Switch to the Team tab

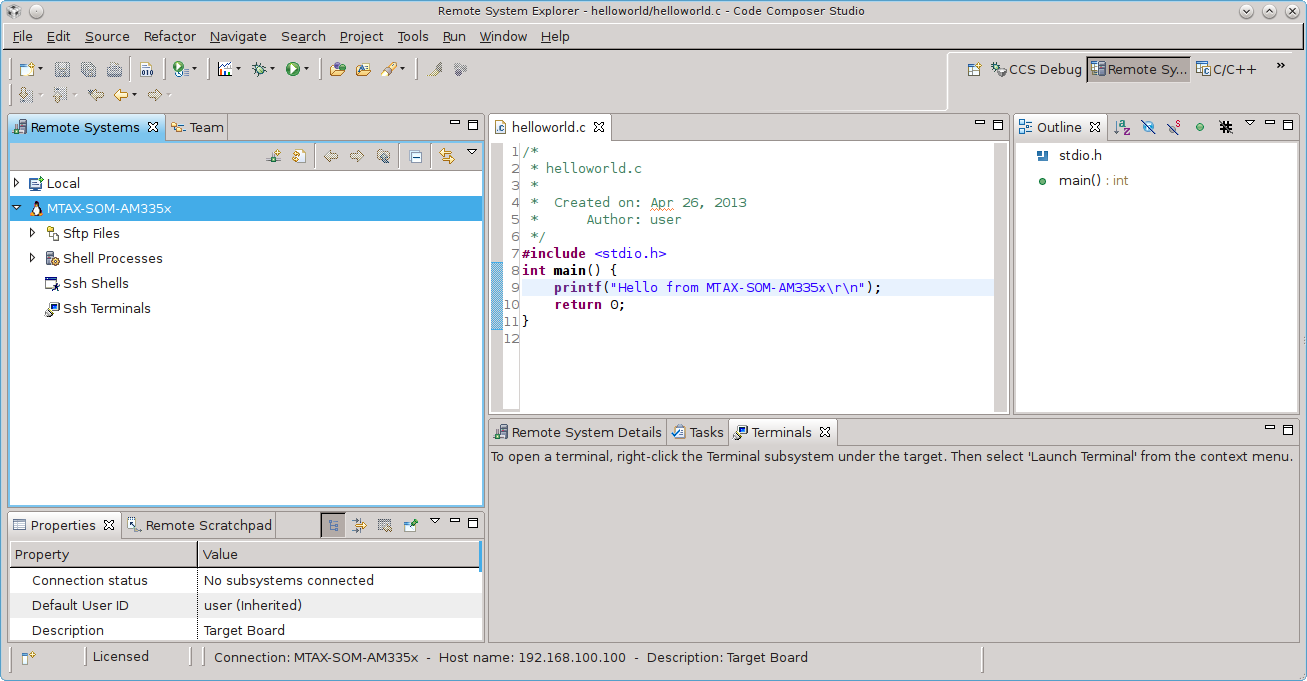(197, 127)
